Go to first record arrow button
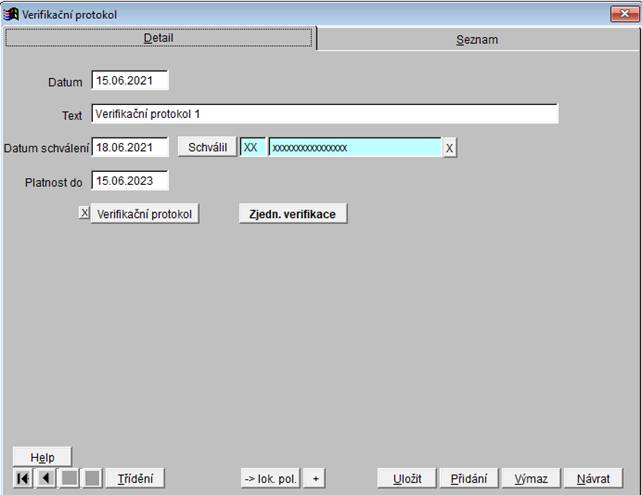Viewport: 642px width, 495px height. (x=22, y=478)
